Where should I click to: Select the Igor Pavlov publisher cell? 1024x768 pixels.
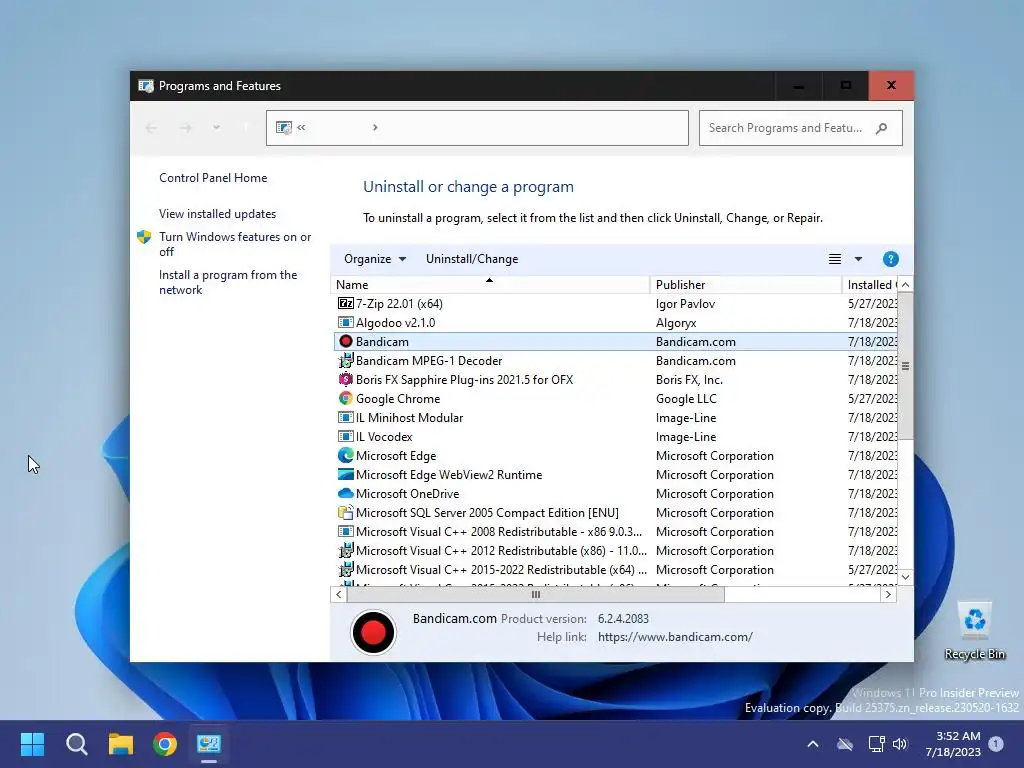click(x=686, y=304)
